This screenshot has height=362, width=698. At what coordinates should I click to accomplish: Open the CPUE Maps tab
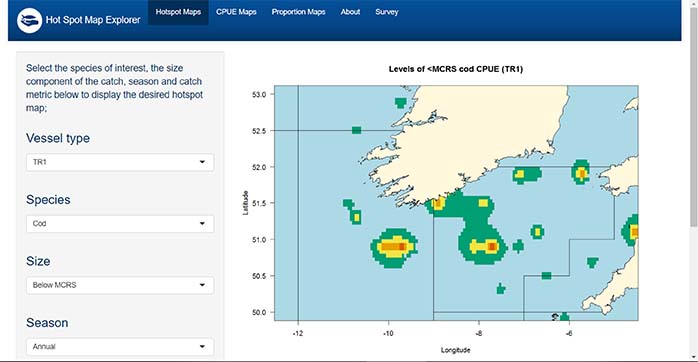pos(236,12)
